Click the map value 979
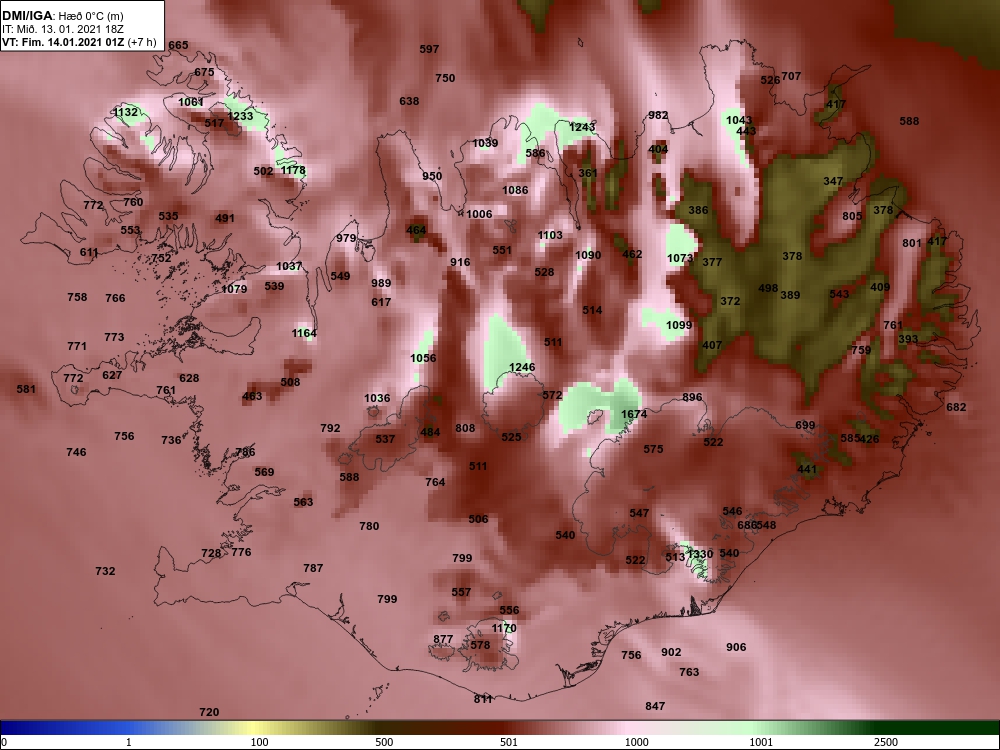The width and height of the screenshot is (1000, 750). pos(346,238)
